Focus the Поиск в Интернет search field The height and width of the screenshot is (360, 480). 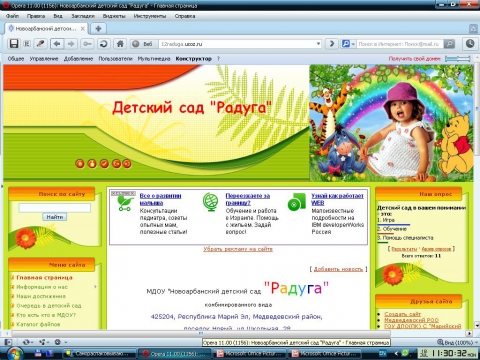(400, 44)
